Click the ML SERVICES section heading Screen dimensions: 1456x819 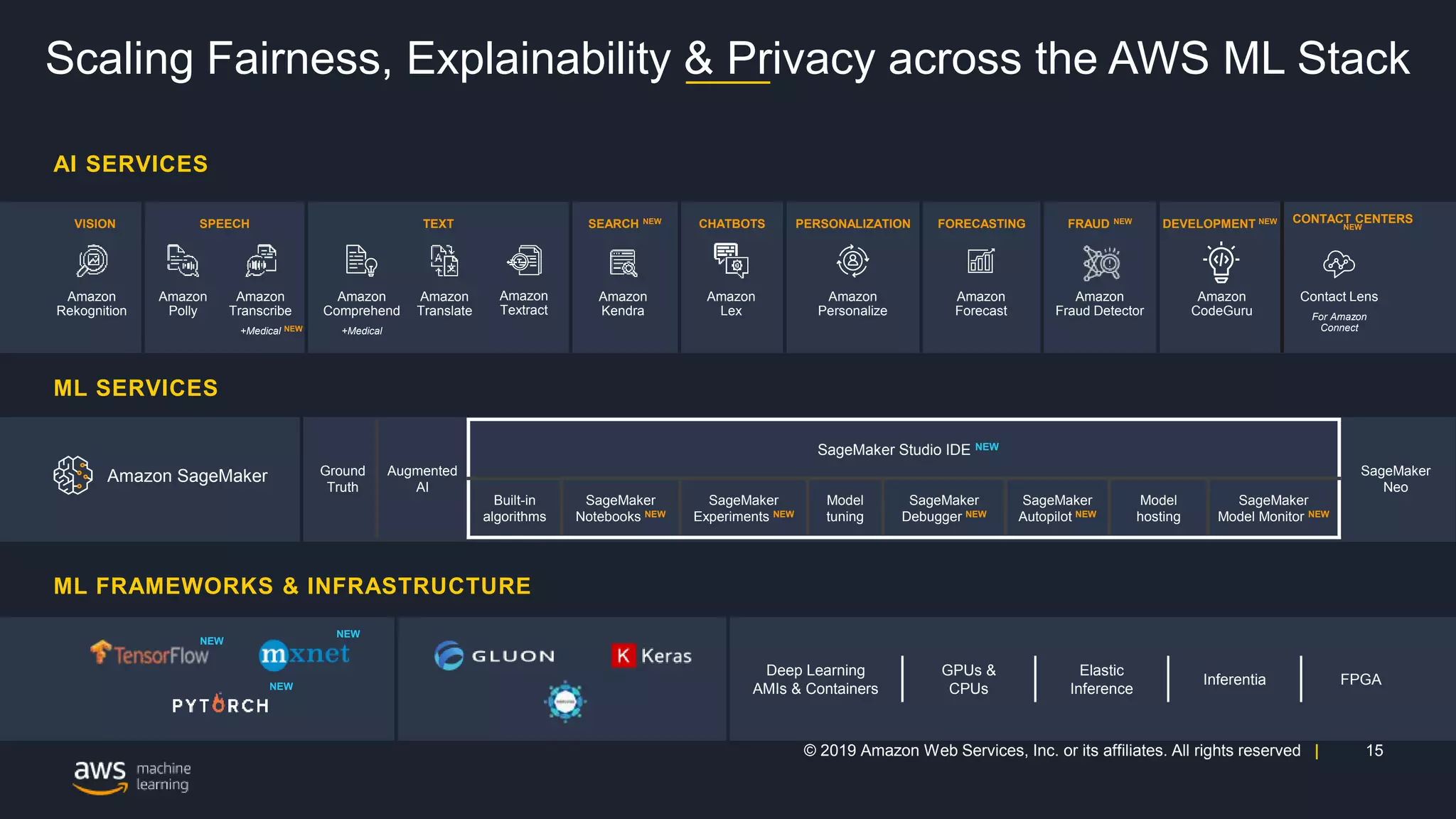coord(136,388)
